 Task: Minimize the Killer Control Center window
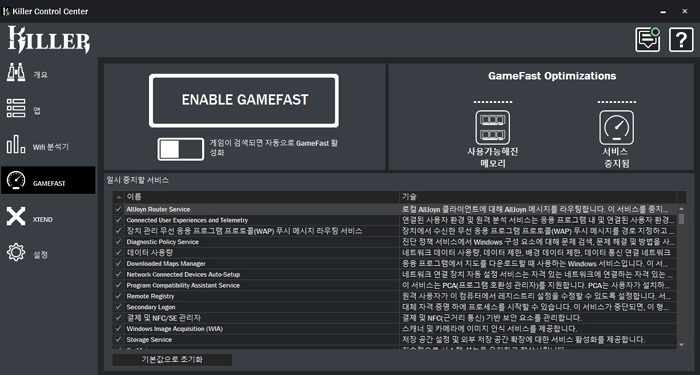pyautogui.click(x=663, y=12)
